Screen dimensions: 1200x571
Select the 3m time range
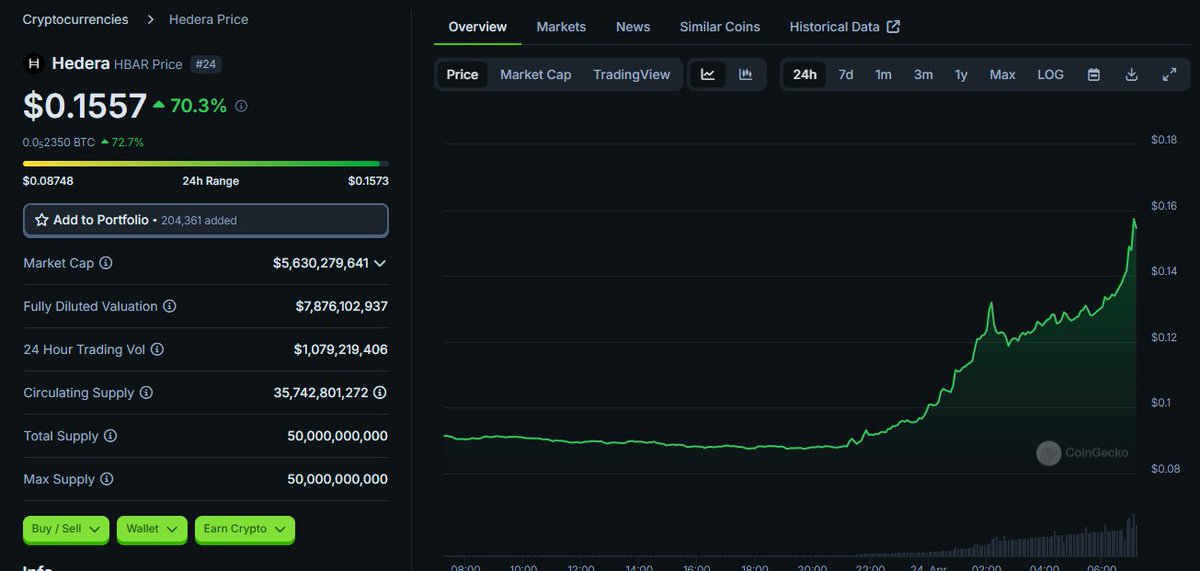point(923,75)
